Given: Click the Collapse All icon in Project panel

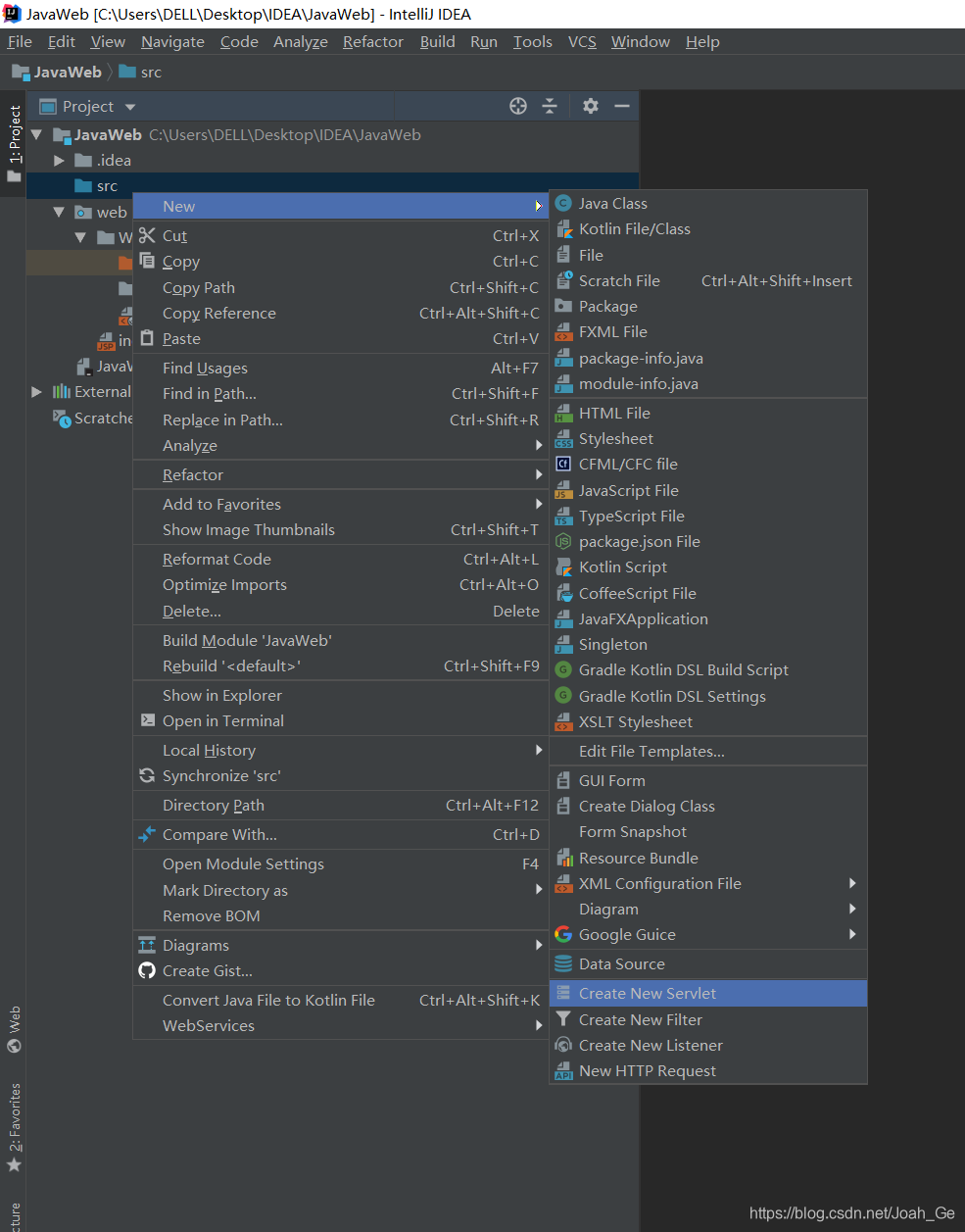Looking at the screenshot, I should click(x=550, y=106).
